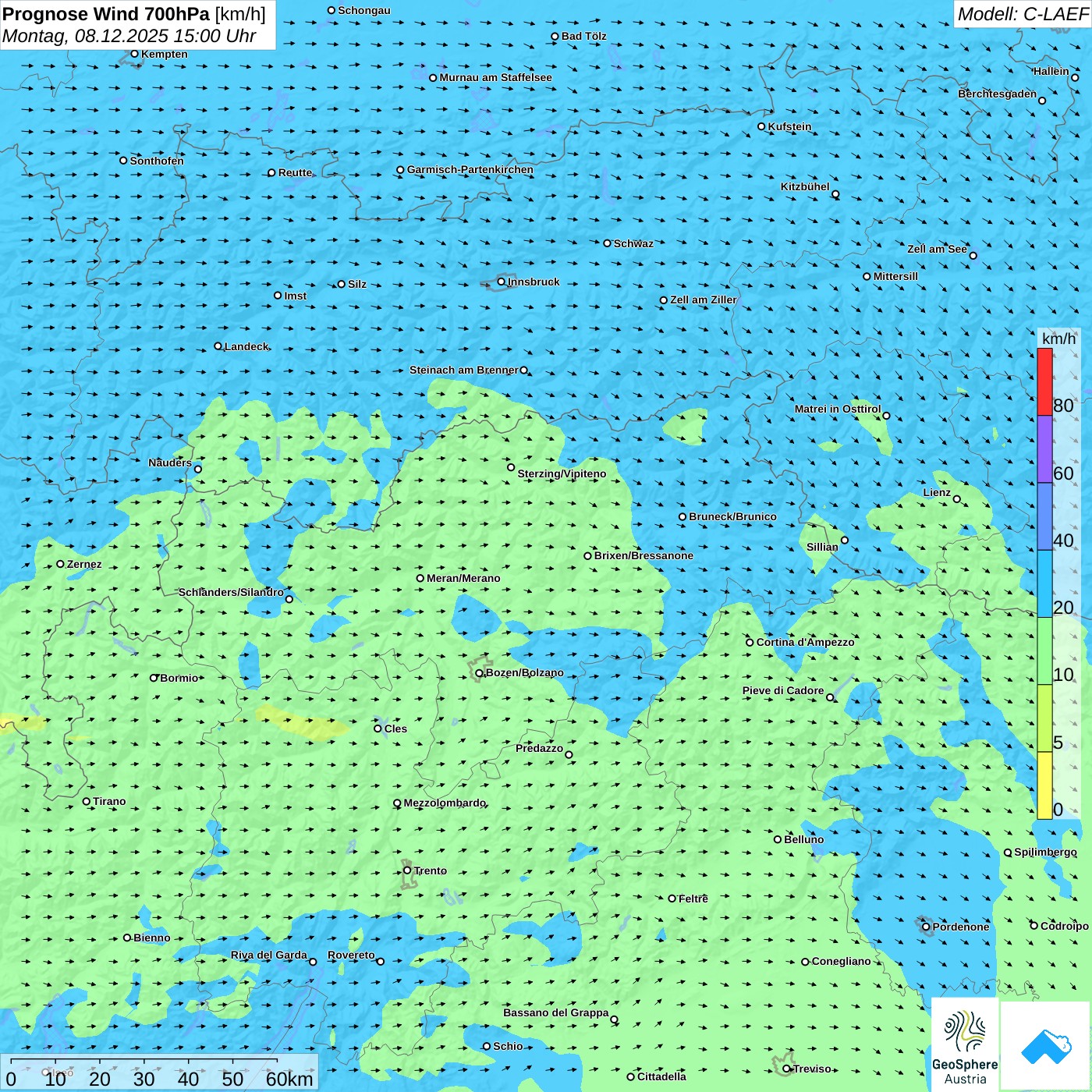This screenshot has height=1092, width=1092.
Task: Click the GeoSphere Austria logo
Action: click(x=965, y=1047)
